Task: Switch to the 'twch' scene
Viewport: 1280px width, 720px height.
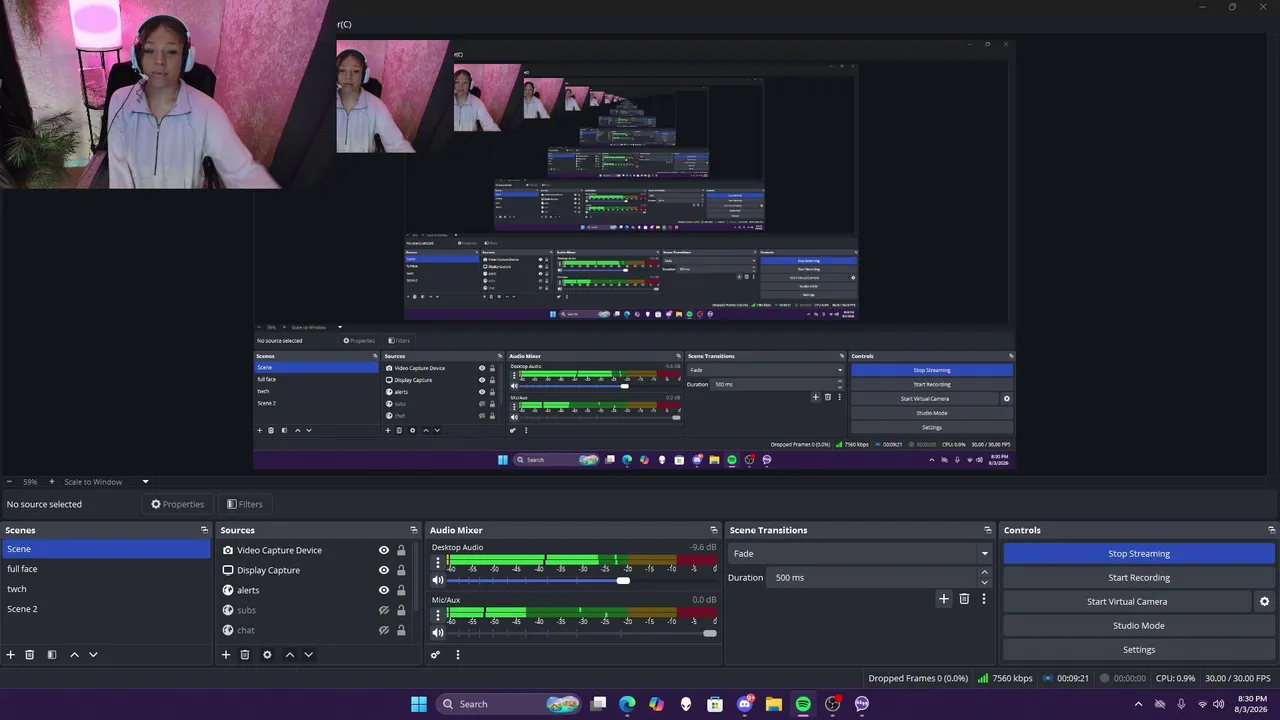Action: (x=106, y=589)
